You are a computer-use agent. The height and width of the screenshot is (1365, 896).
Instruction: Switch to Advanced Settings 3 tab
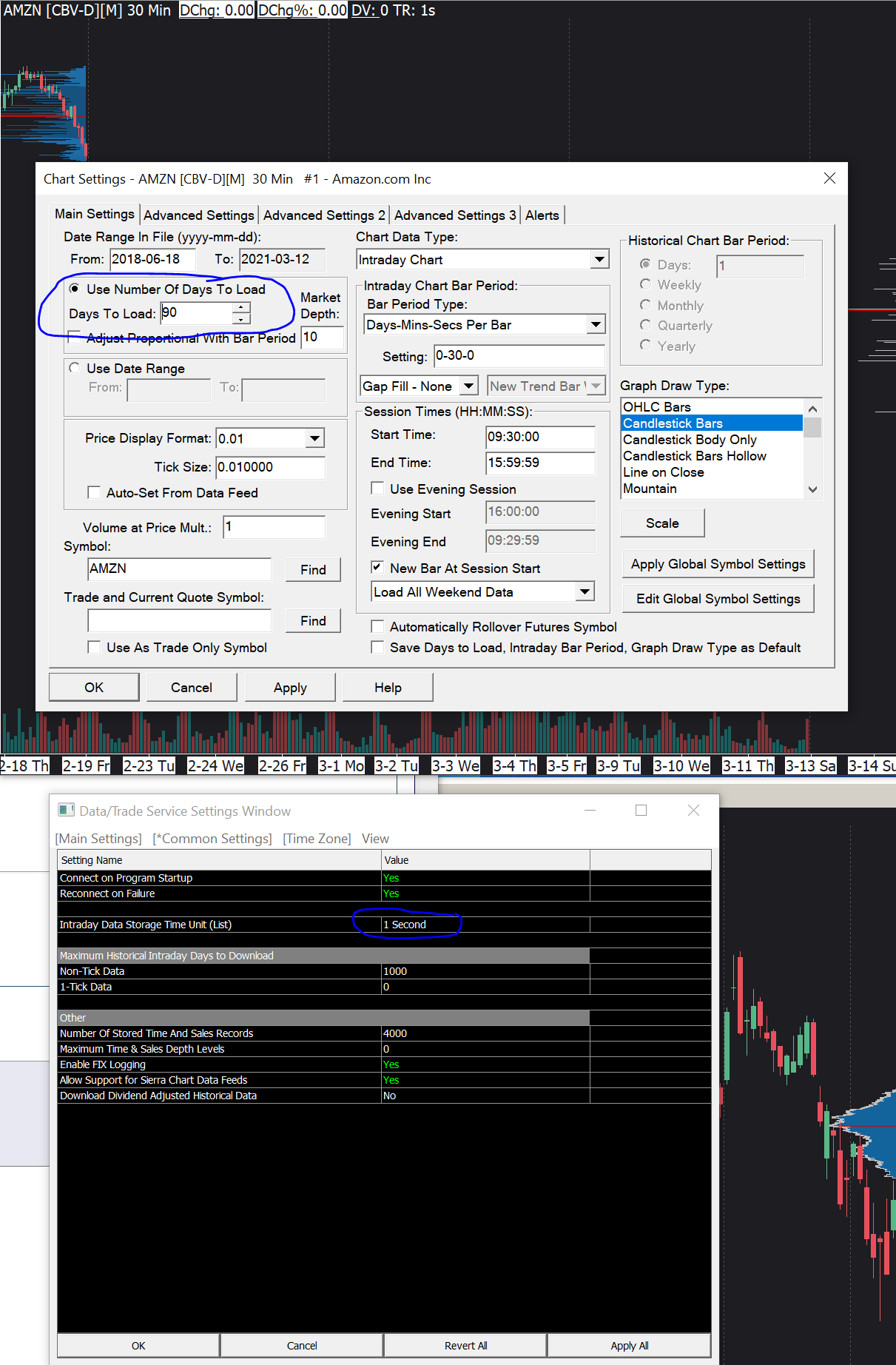point(455,215)
